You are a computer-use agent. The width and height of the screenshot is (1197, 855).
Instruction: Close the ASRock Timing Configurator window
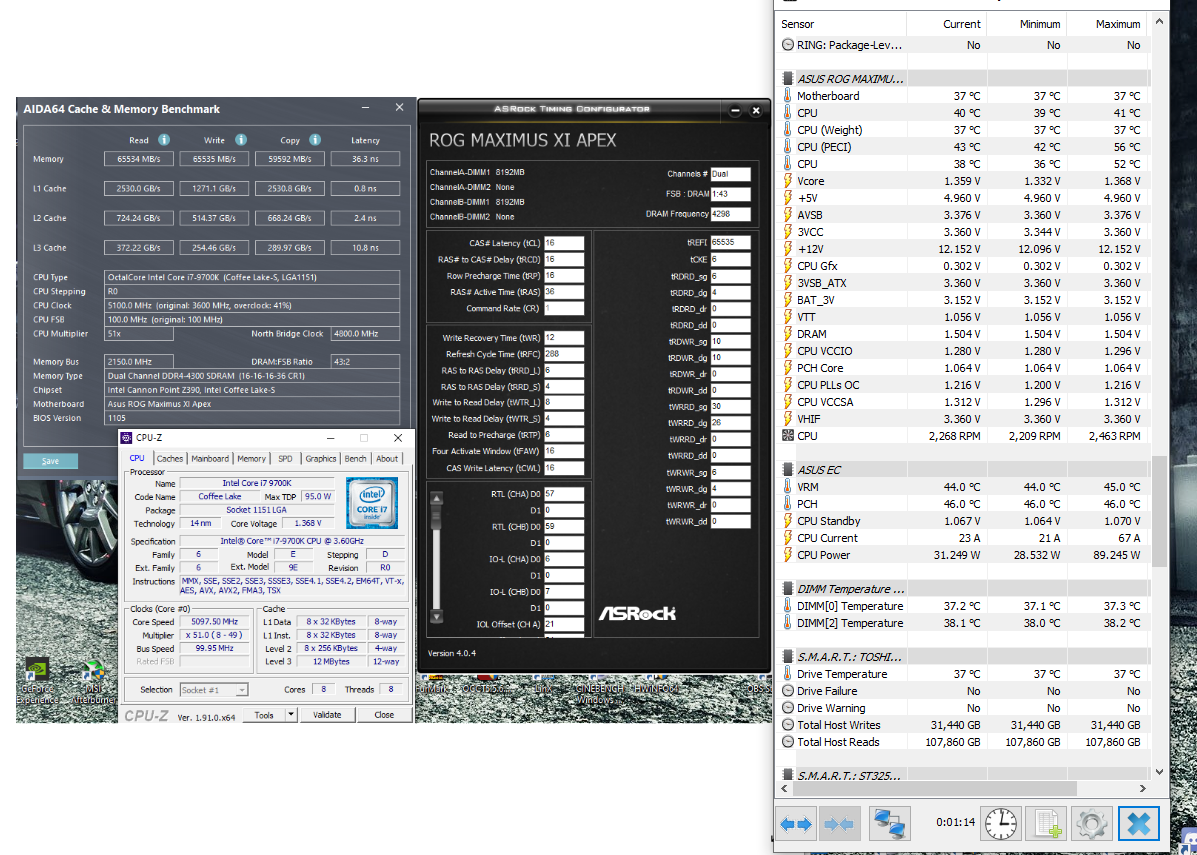756,111
